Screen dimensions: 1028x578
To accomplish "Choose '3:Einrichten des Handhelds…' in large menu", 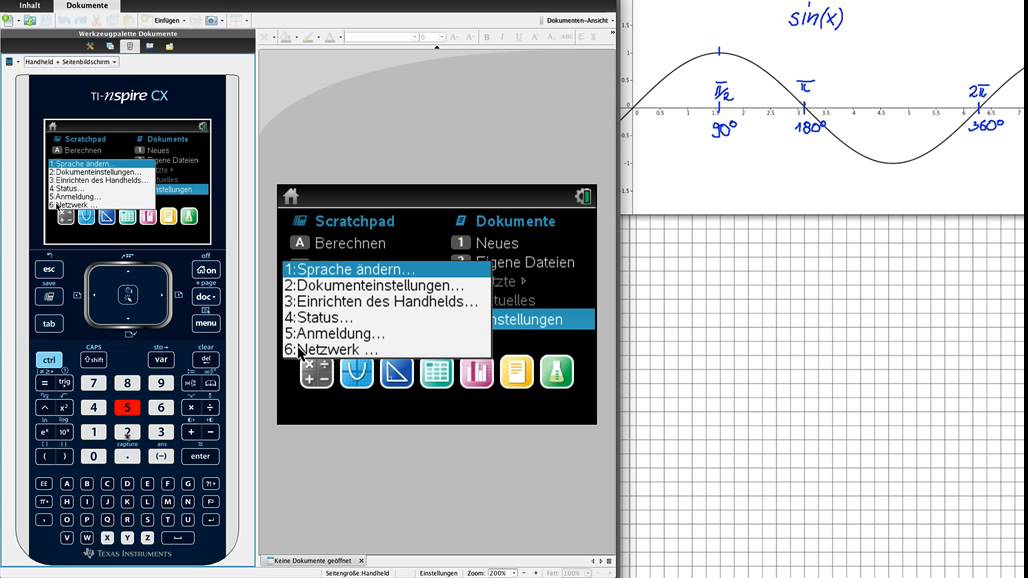I will (x=387, y=301).
